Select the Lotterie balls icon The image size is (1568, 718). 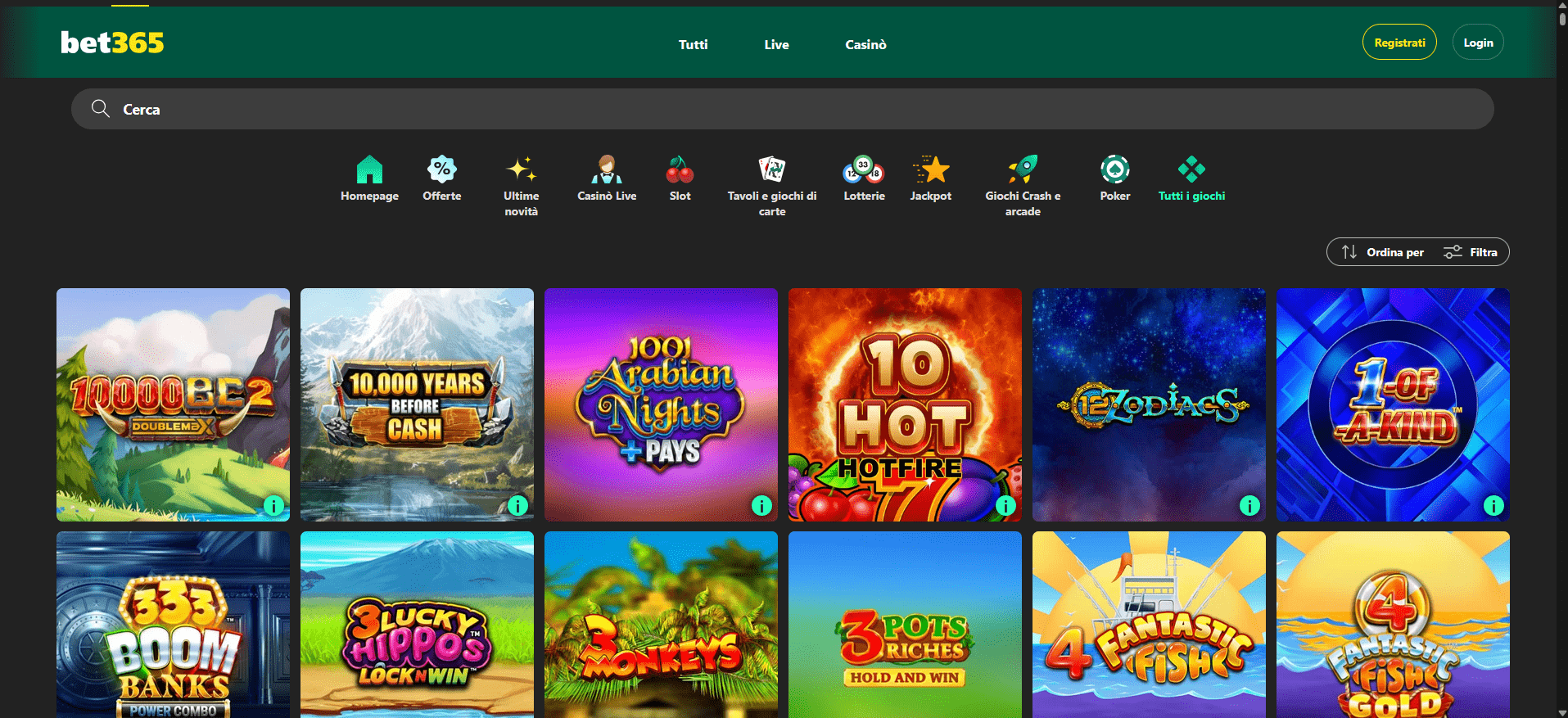pos(864,169)
